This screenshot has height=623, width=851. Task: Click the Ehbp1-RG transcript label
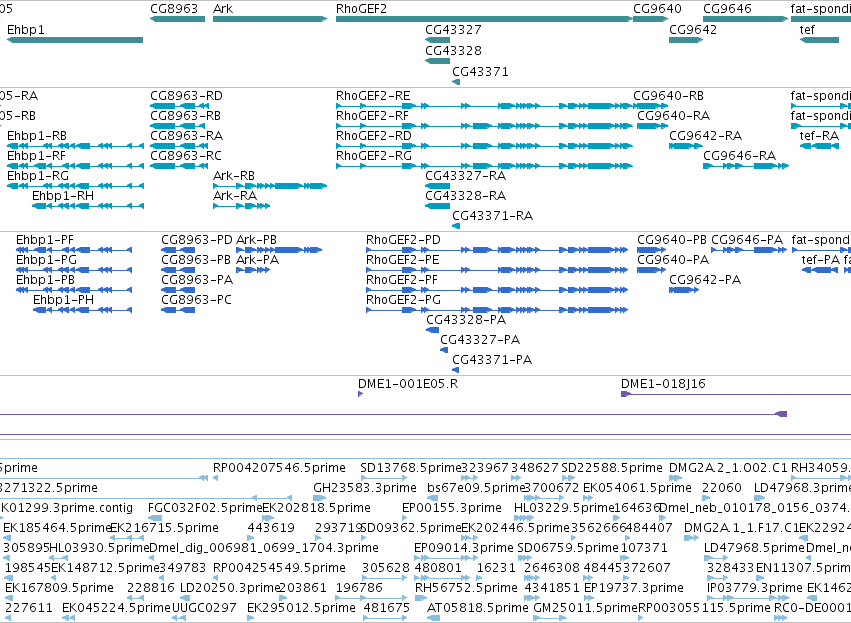point(37,176)
